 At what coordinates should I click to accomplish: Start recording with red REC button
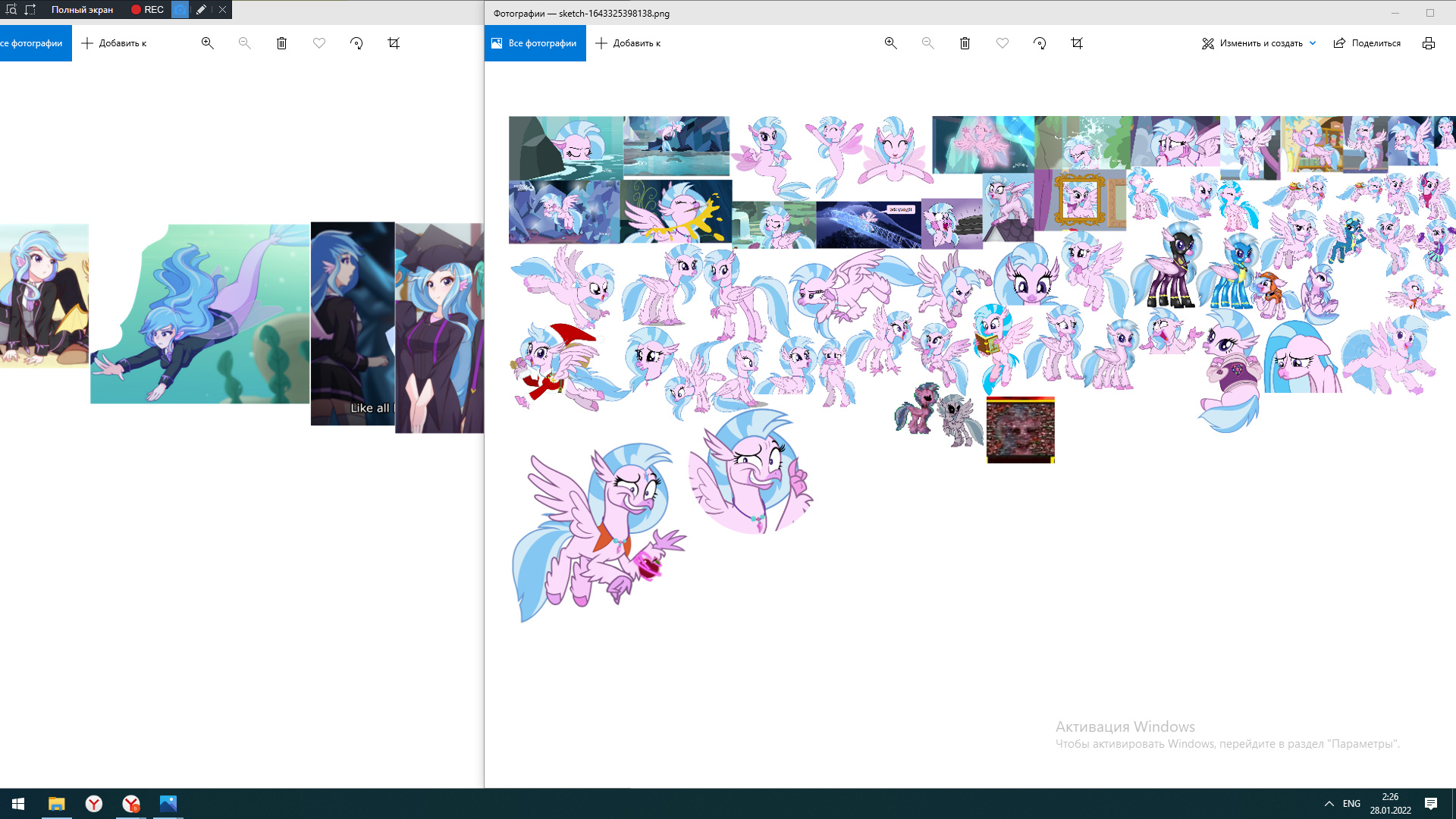tap(147, 10)
